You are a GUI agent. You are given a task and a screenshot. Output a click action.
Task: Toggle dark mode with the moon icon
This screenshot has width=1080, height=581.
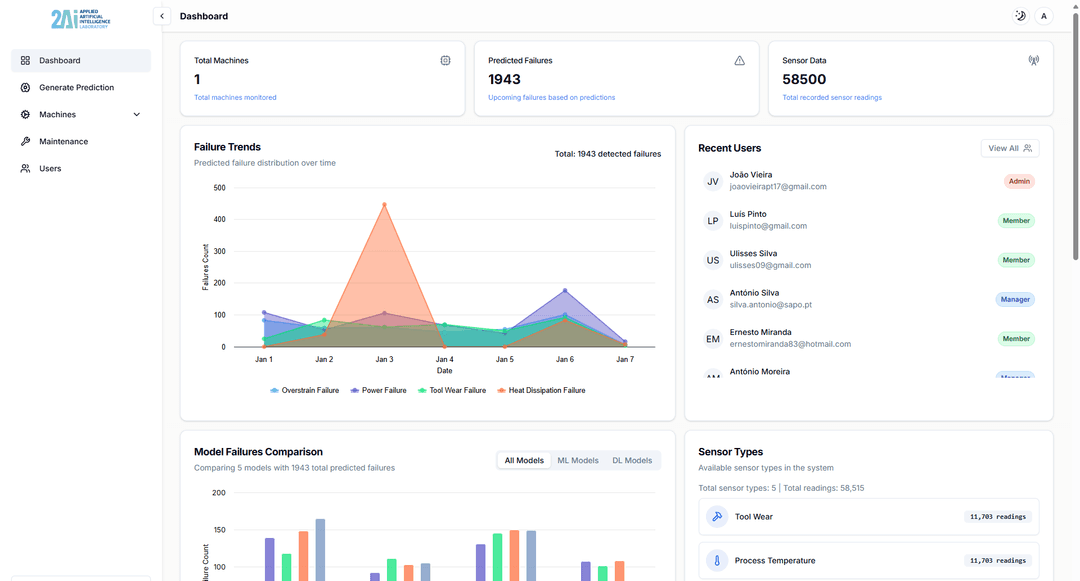[x=1019, y=16]
